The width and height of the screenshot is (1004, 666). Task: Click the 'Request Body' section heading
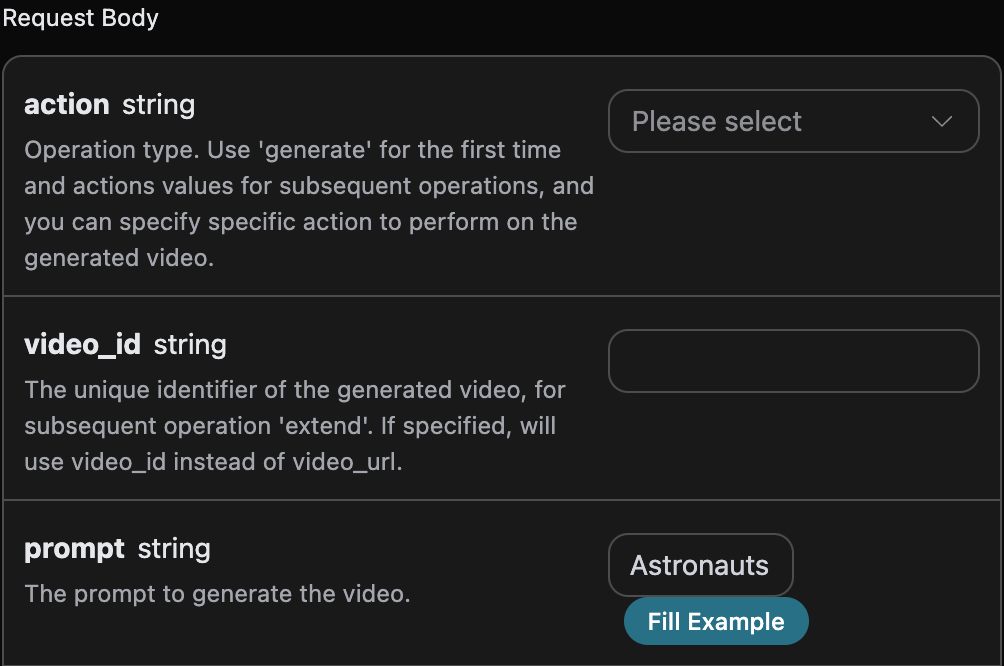coord(81,17)
